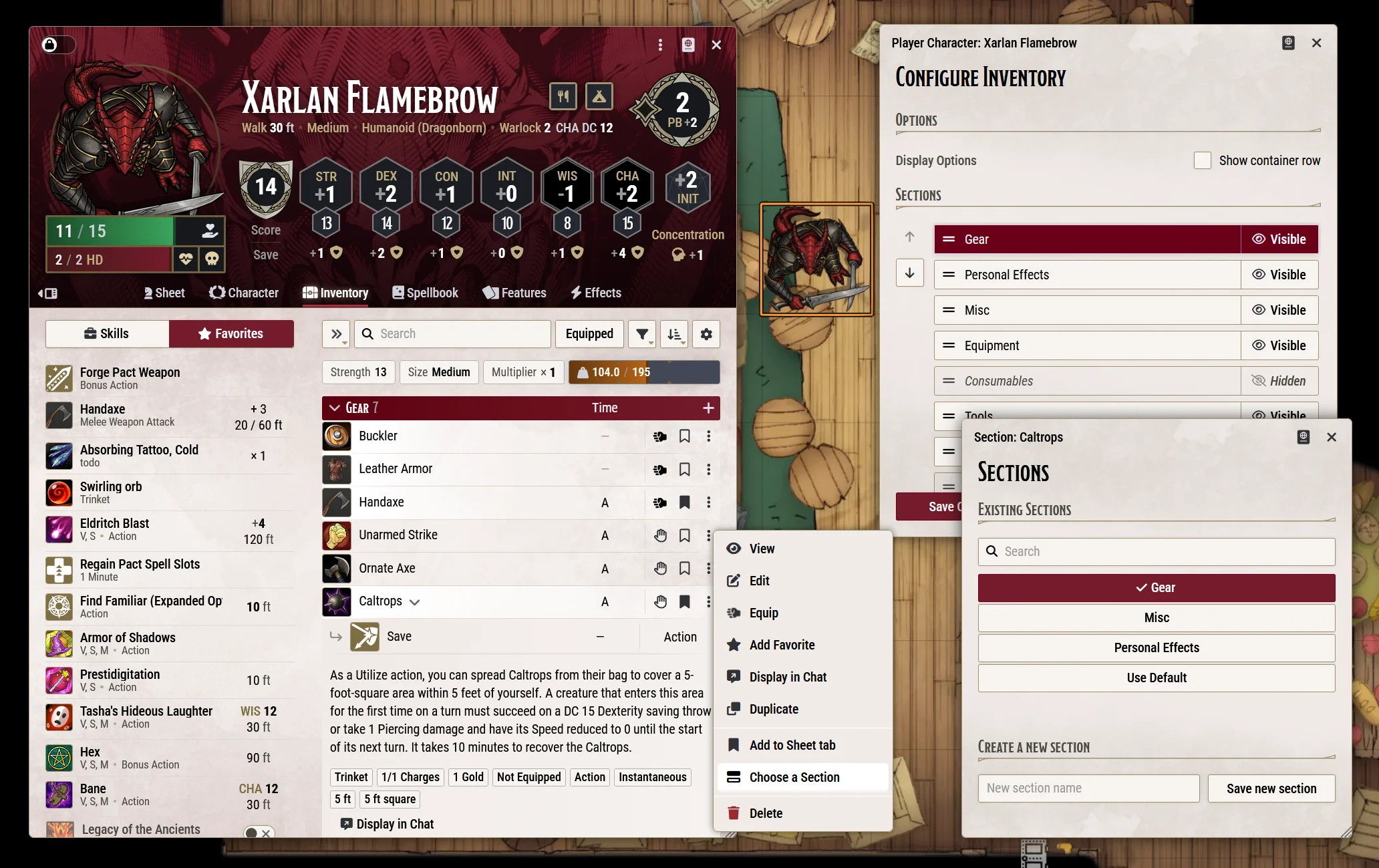Collapse the Gear section header
Viewport: 1379px width, 868px height.
point(335,408)
